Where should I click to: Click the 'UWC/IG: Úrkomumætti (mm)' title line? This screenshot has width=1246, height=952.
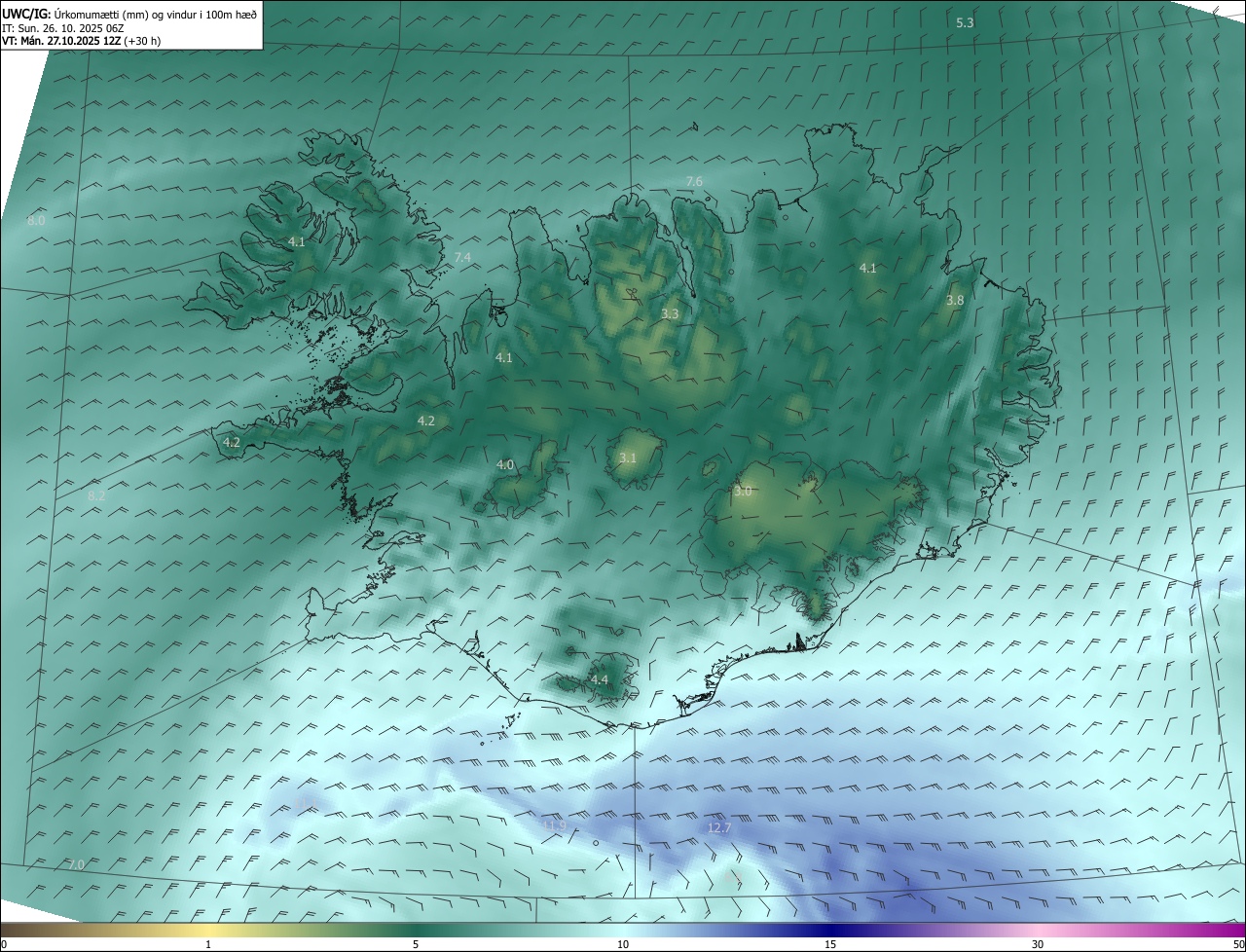pos(129,14)
